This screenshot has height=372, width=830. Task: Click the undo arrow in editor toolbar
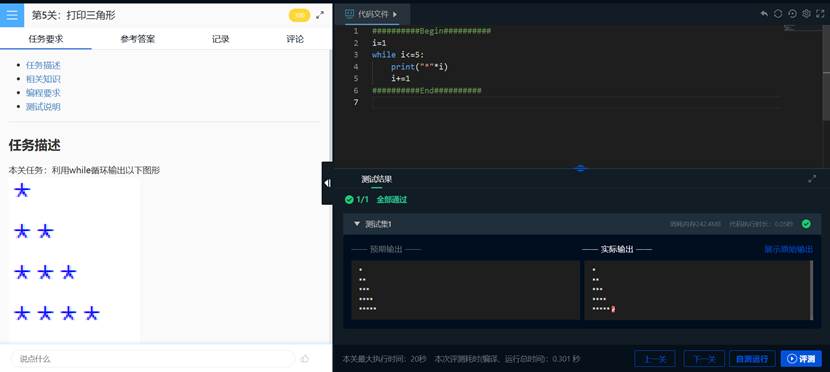764,14
